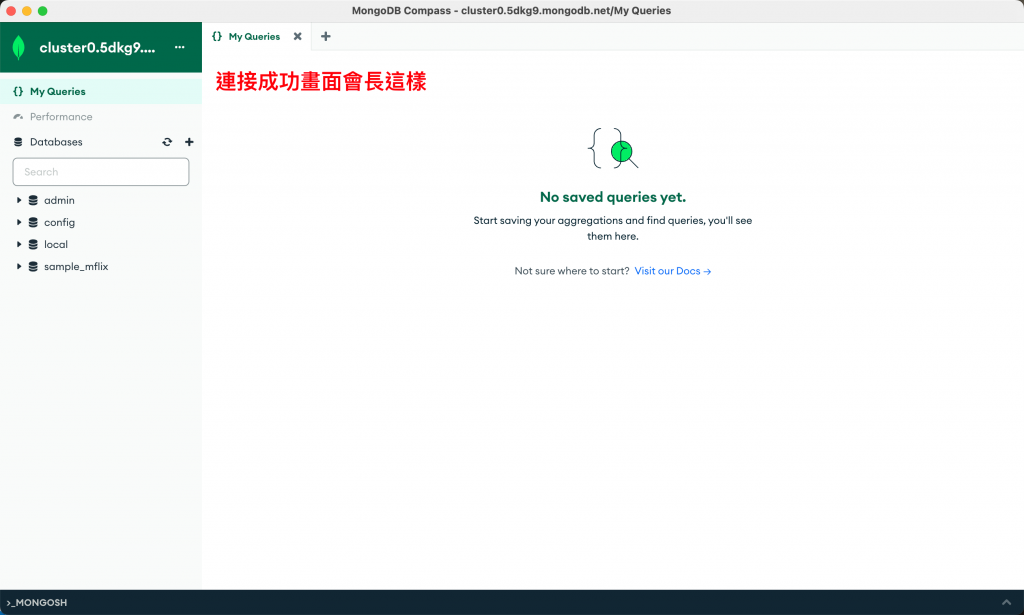
Task: Click the Performance gauge icon
Action: pos(18,117)
